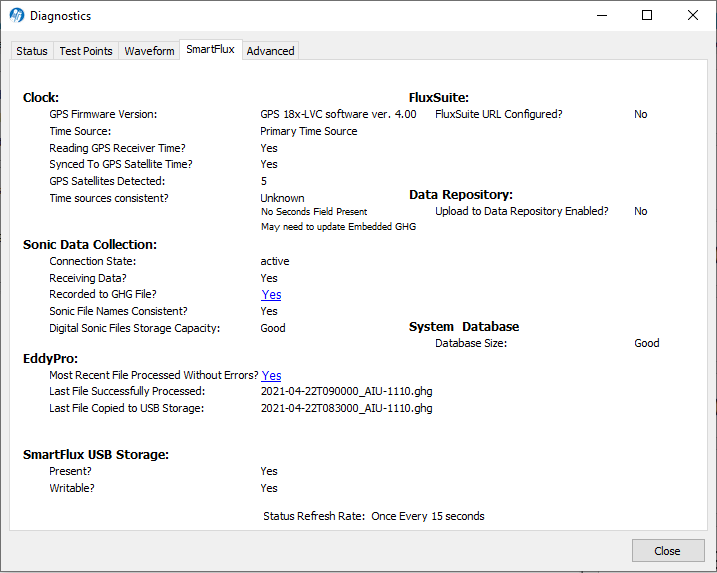Click the FluxSuite URL Configured? label
The width and height of the screenshot is (717, 573).
(498, 114)
